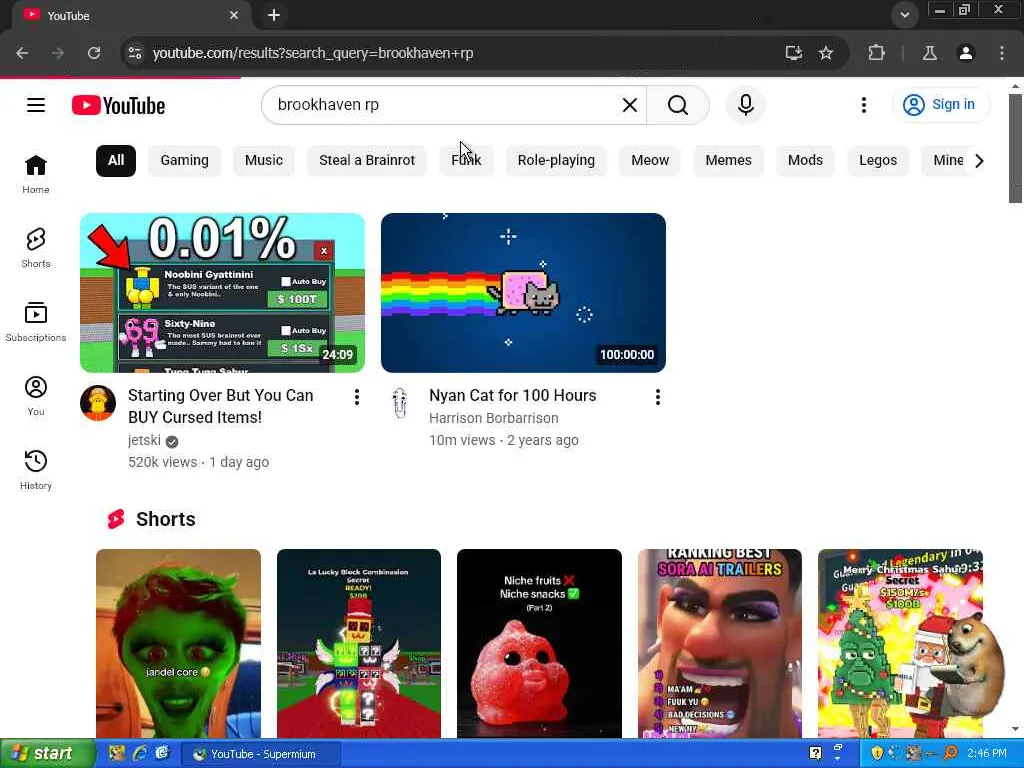Close the YouTube browser tab
Screen dimensions: 1024x768
click(x=234, y=15)
